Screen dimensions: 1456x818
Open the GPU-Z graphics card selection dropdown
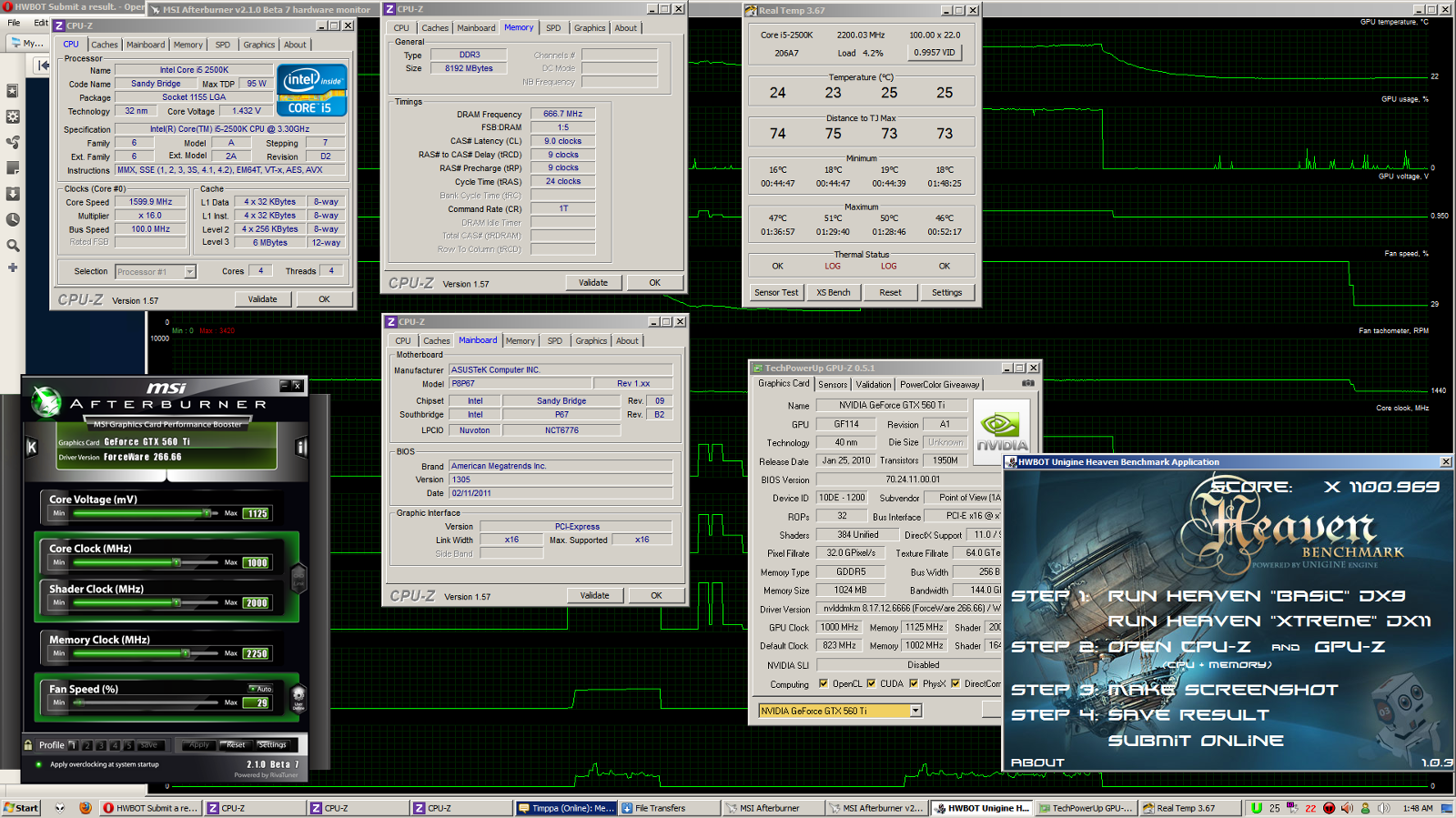[x=915, y=711]
